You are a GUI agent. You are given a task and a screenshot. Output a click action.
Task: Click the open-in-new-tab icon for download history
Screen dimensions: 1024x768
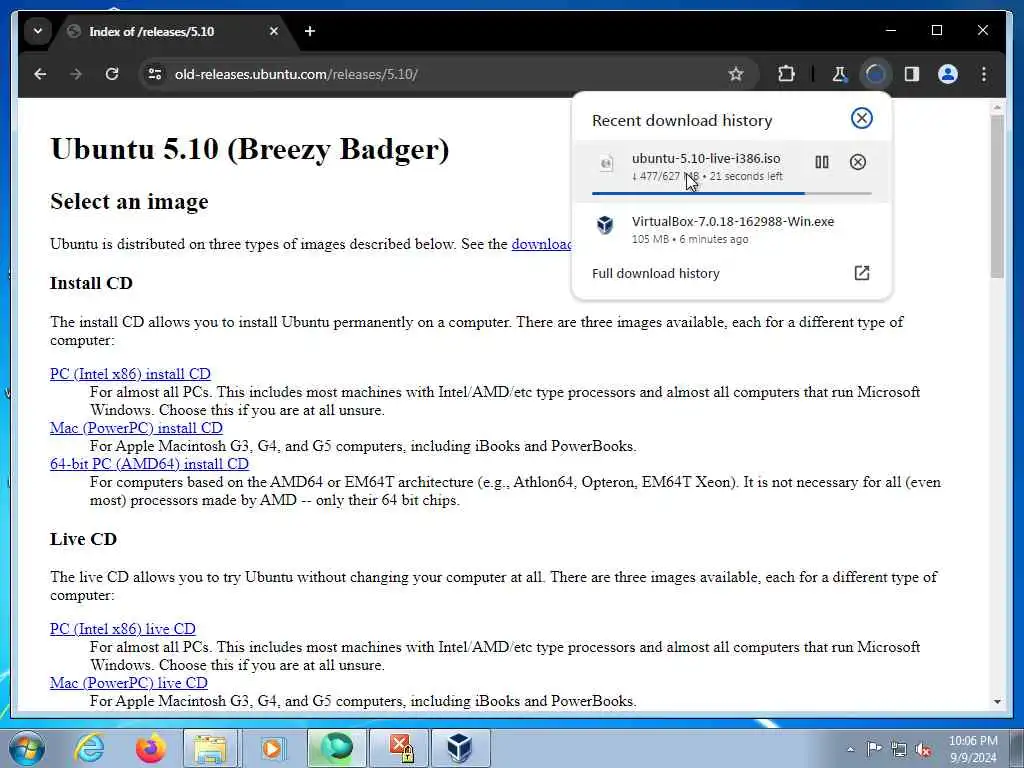pos(861,273)
